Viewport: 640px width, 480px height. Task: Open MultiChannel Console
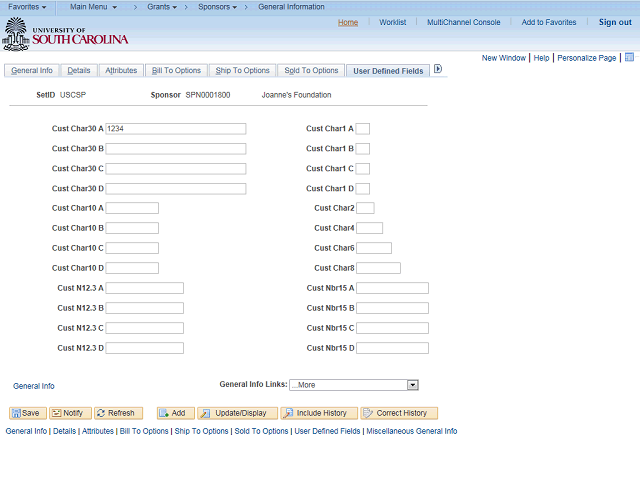tap(463, 22)
